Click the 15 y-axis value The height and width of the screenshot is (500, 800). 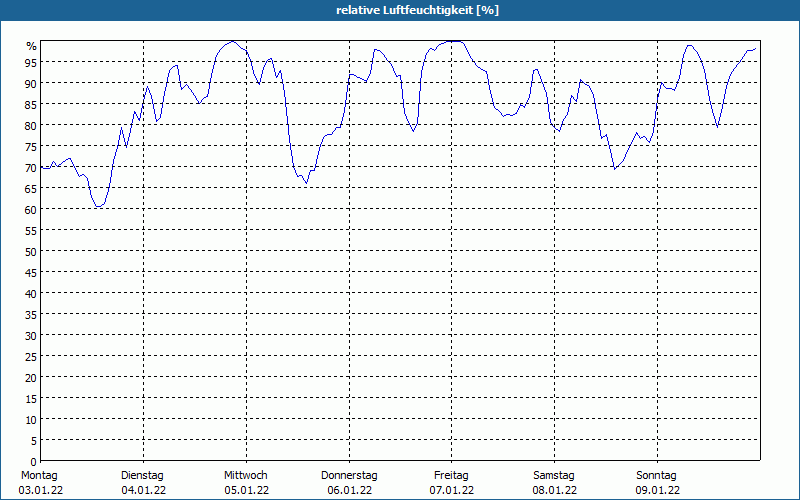[x=31, y=399]
